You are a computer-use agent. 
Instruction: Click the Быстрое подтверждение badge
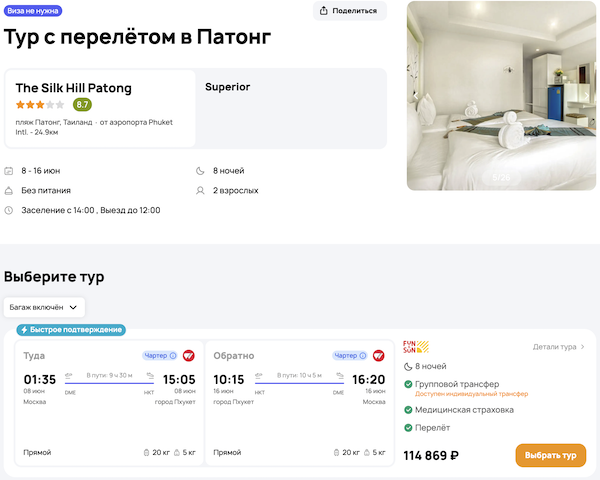71,330
